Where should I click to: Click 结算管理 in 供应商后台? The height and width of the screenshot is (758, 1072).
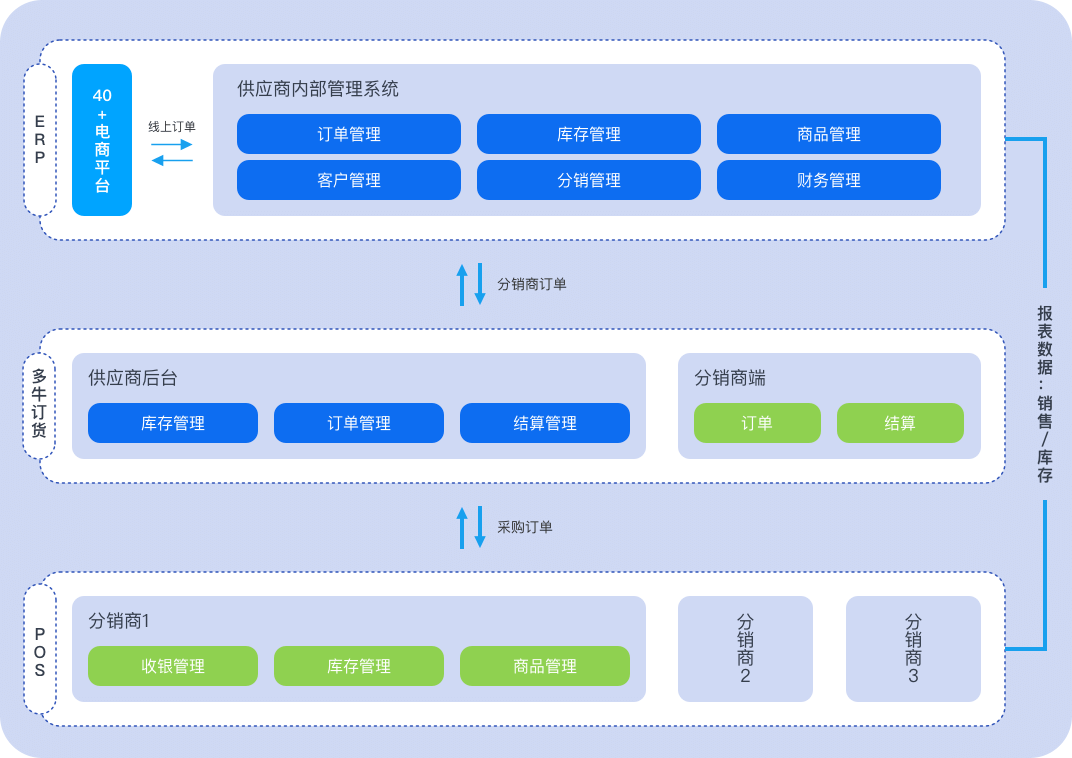tap(545, 423)
